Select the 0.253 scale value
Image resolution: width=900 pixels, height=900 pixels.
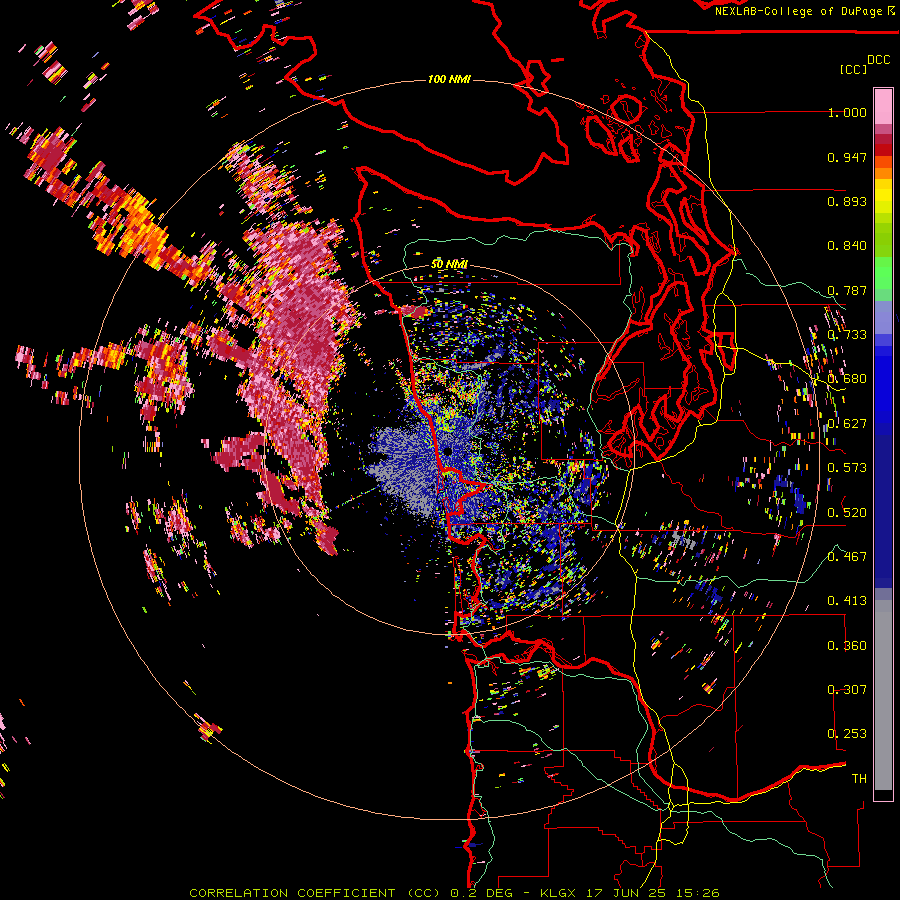click(x=847, y=734)
